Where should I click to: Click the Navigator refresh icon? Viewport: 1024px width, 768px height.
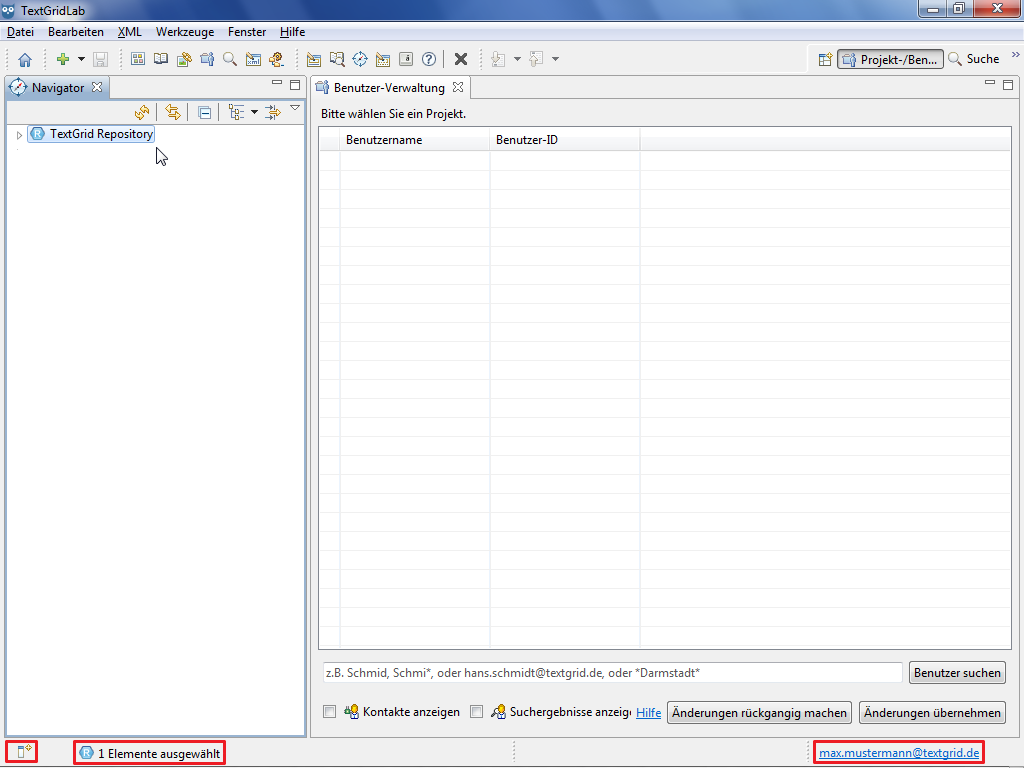[x=142, y=113]
